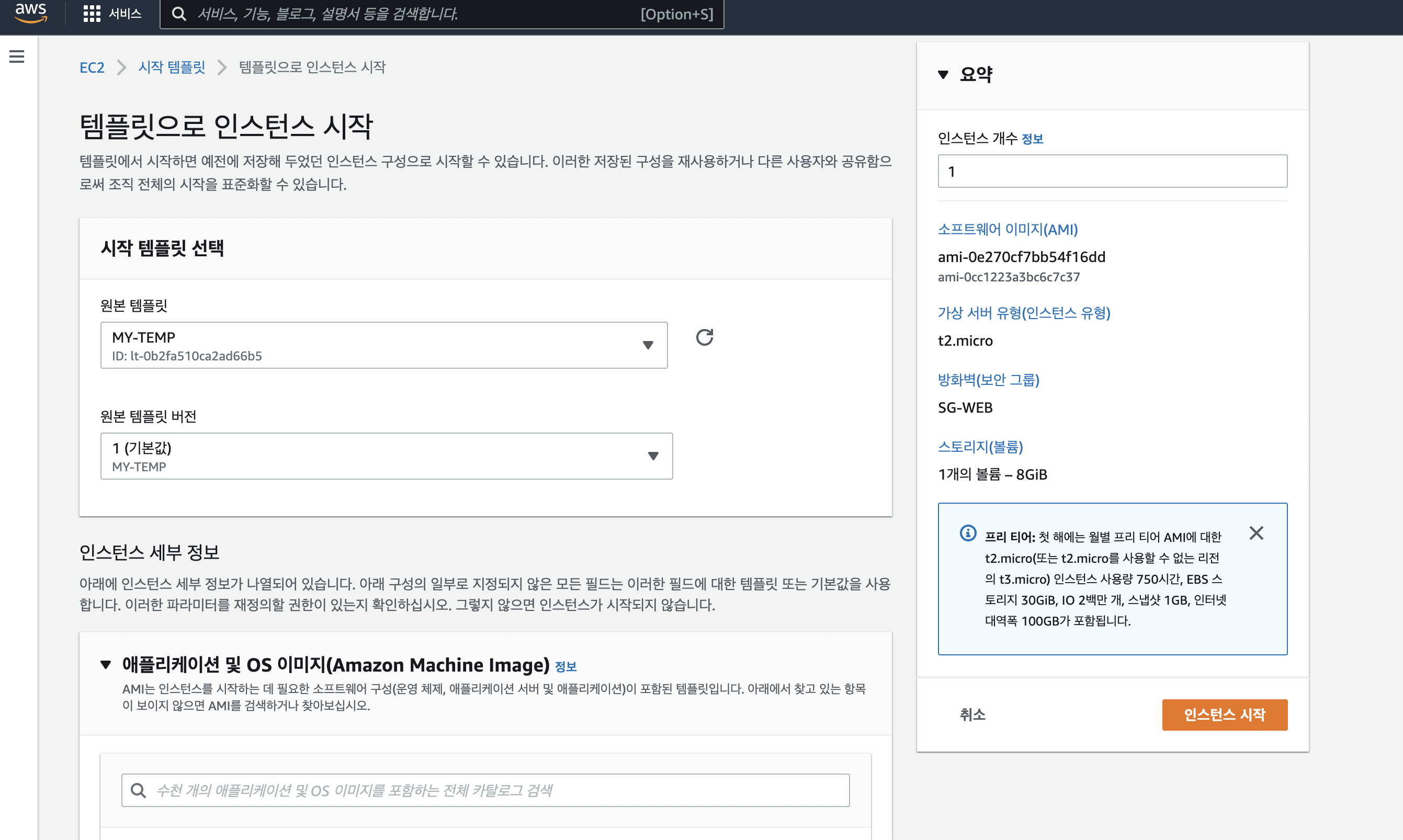Viewport: 1403px width, 840px height.
Task: Click the magnifier icon in AMI search
Action: [x=138, y=790]
